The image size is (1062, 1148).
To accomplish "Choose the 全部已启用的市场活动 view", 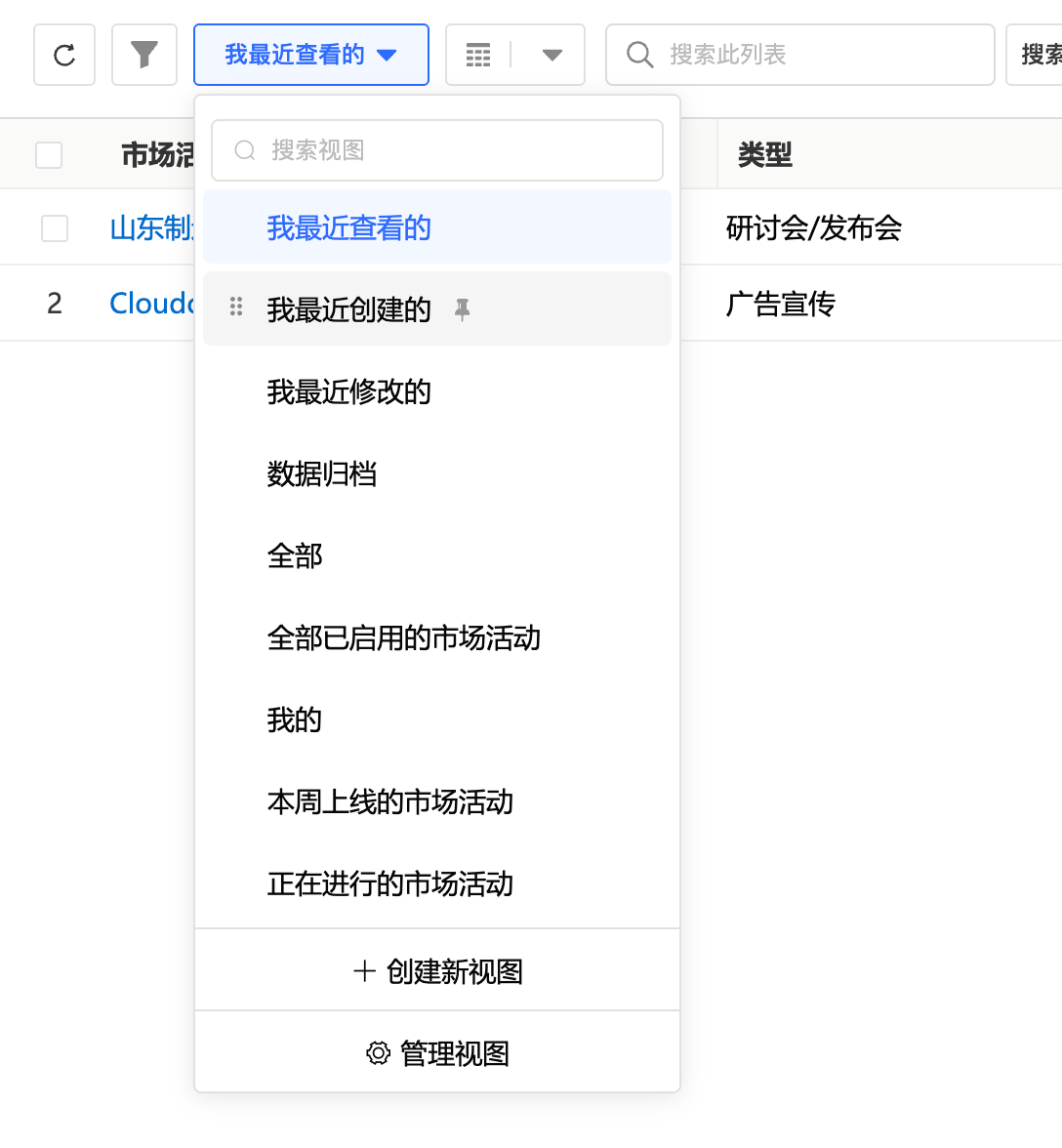I will (403, 638).
